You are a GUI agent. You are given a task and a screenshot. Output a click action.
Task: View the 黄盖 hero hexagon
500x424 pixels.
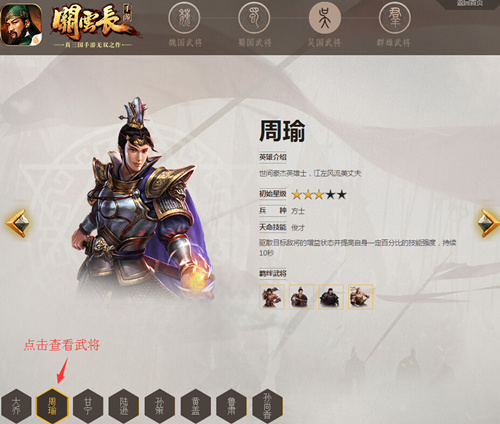tap(196, 405)
